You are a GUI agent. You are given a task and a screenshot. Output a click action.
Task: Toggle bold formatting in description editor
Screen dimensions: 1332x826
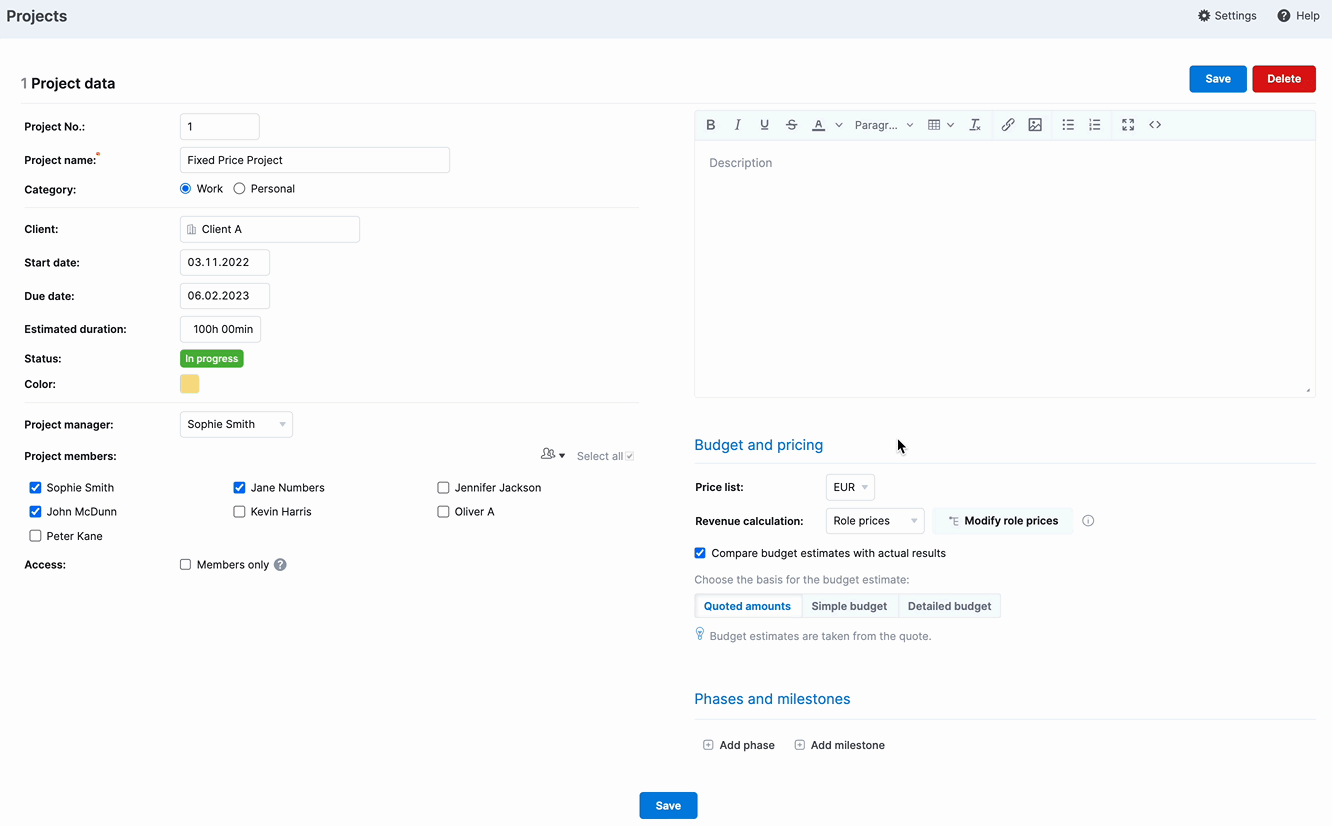click(711, 125)
